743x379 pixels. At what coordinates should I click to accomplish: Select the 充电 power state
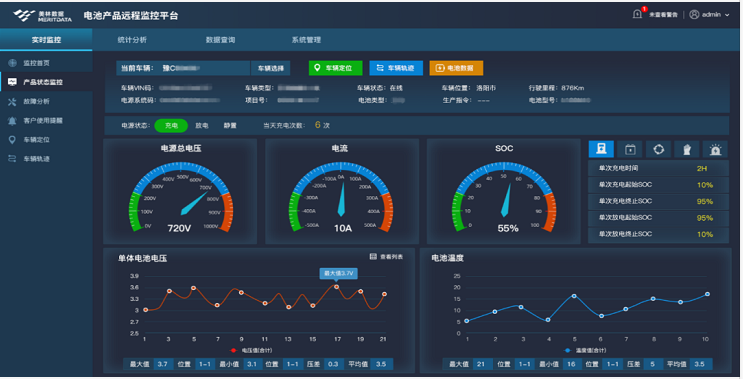[171, 126]
